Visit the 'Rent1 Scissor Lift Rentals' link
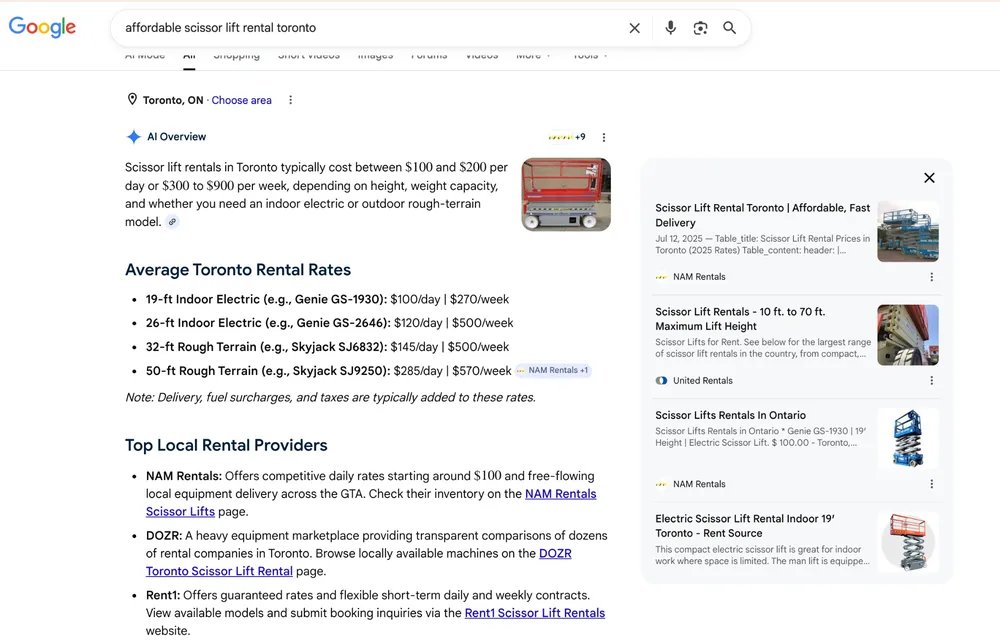Image resolution: width=1000 pixels, height=643 pixels. [x=534, y=613]
